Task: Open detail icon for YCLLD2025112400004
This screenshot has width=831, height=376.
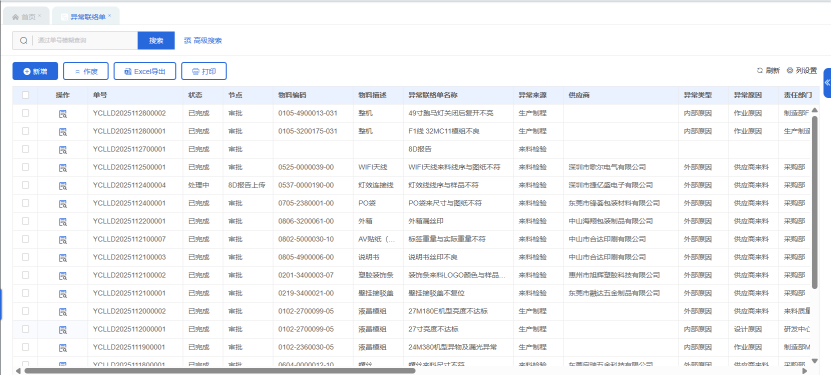Action: tap(63, 186)
